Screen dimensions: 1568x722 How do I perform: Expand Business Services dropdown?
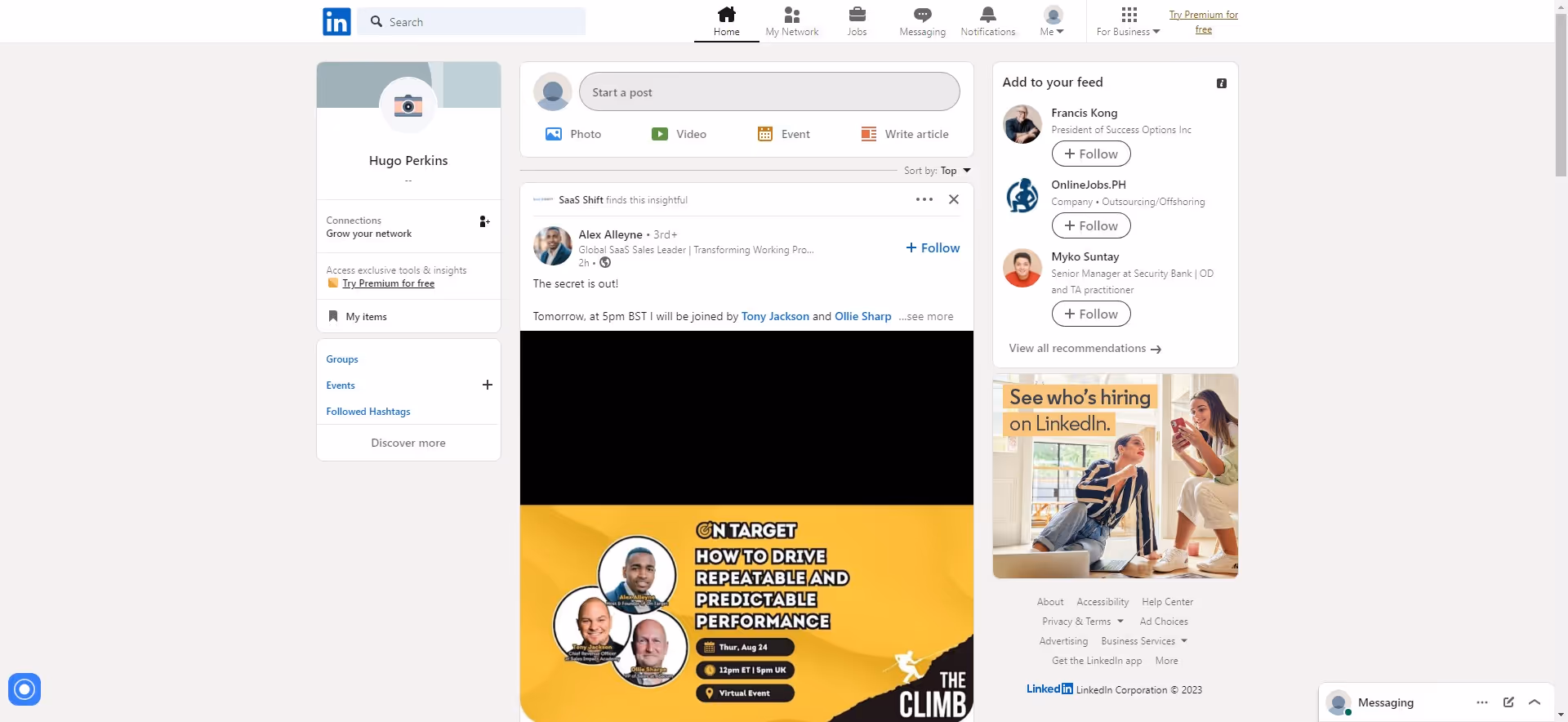(1144, 641)
